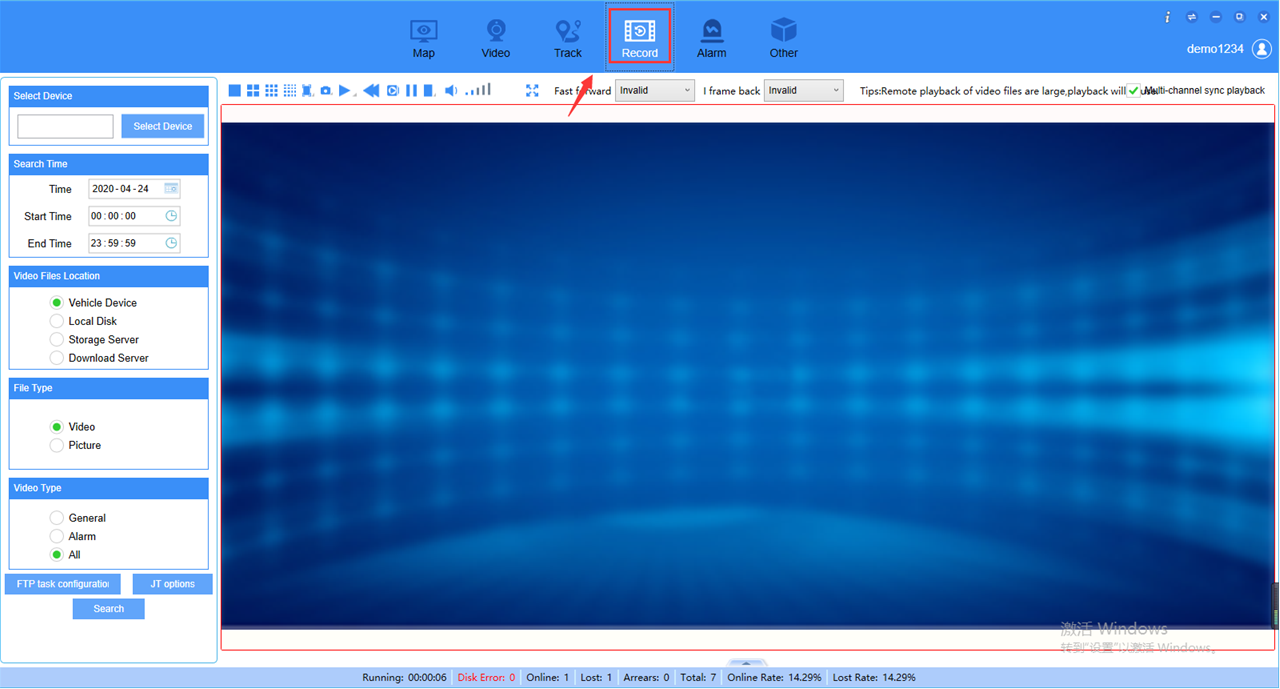This screenshot has width=1280, height=689.
Task: Click the Search button
Action: [x=109, y=609]
